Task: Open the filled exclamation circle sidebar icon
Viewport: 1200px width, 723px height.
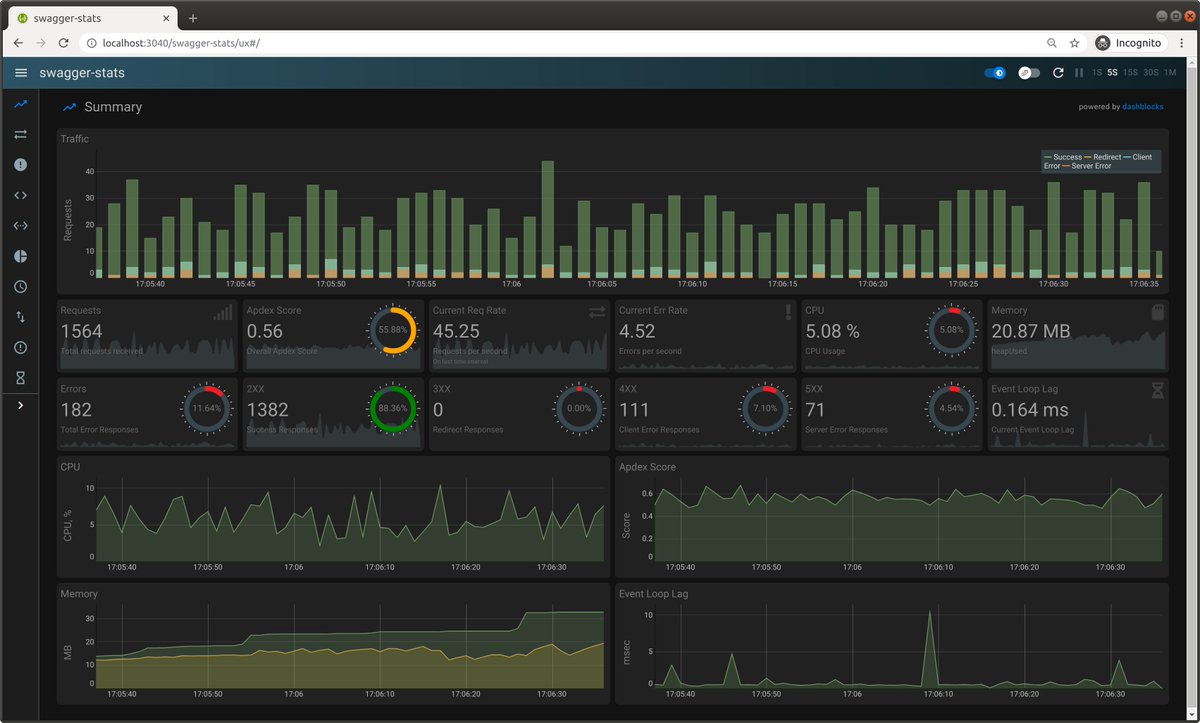Action: click(21, 165)
